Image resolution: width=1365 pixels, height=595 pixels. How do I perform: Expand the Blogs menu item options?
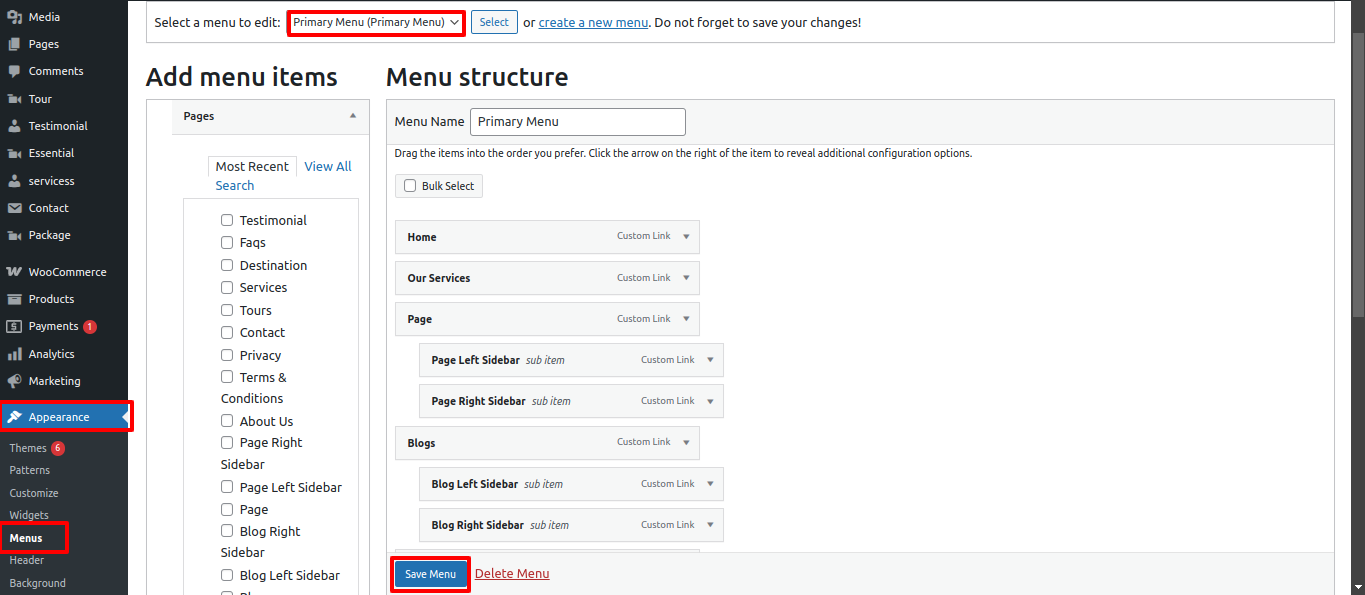tap(686, 442)
